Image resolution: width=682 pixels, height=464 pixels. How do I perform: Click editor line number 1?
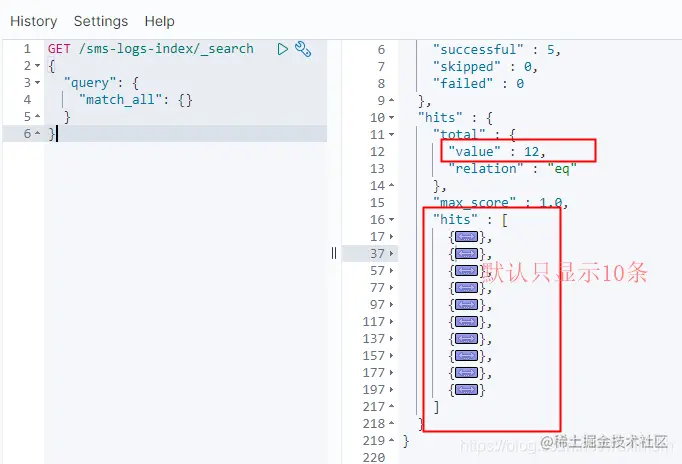coord(27,49)
